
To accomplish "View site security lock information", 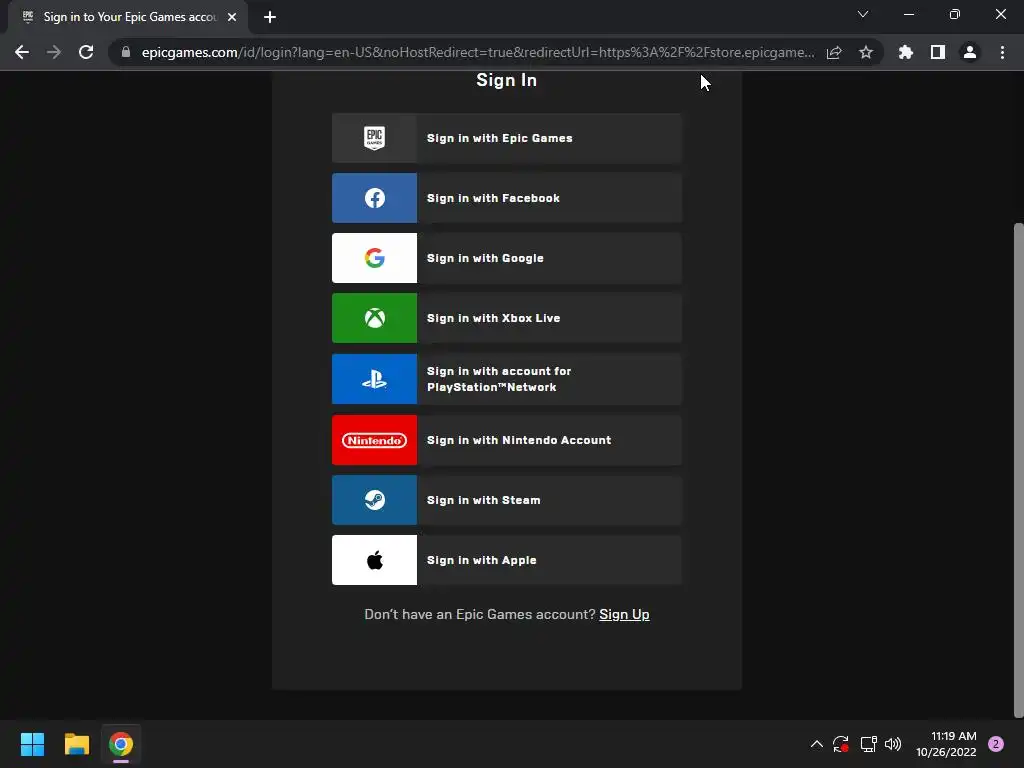I will [125, 52].
